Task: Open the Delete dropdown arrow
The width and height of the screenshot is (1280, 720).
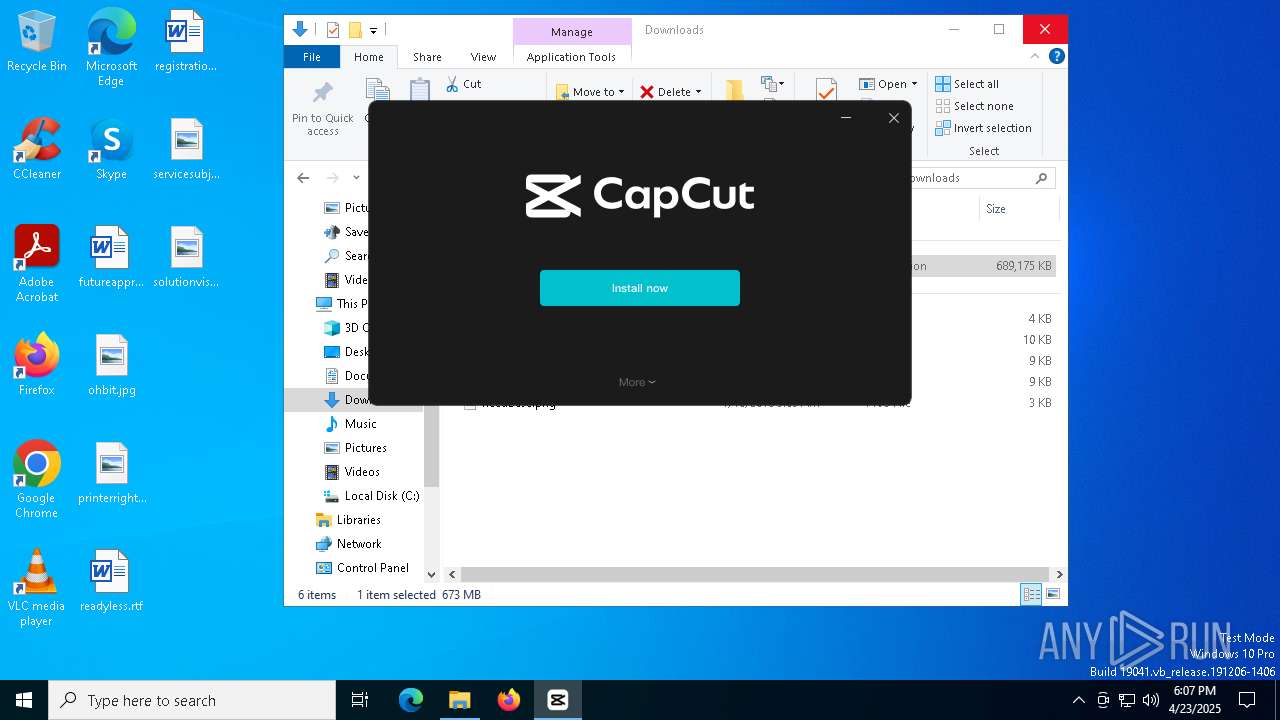Action: (x=698, y=92)
